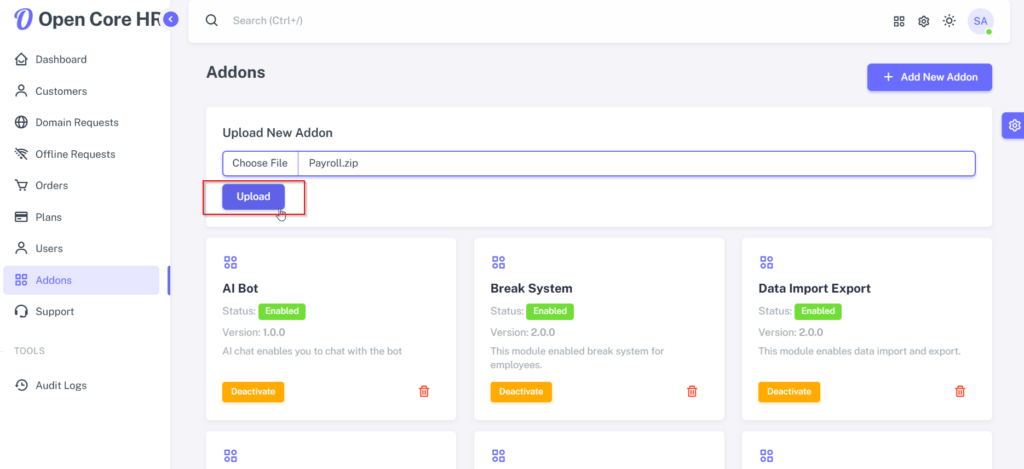Open the SA user avatar menu

tap(980, 21)
